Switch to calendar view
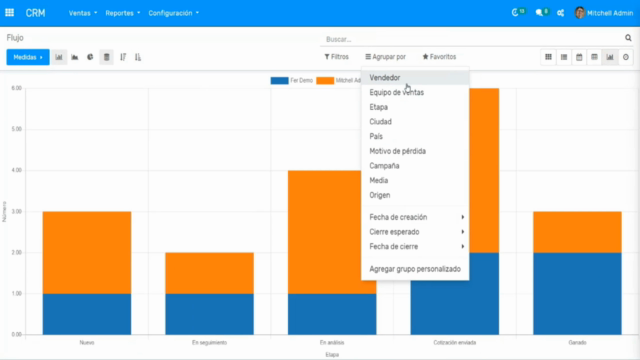The height and width of the screenshot is (360, 640). 579,57
